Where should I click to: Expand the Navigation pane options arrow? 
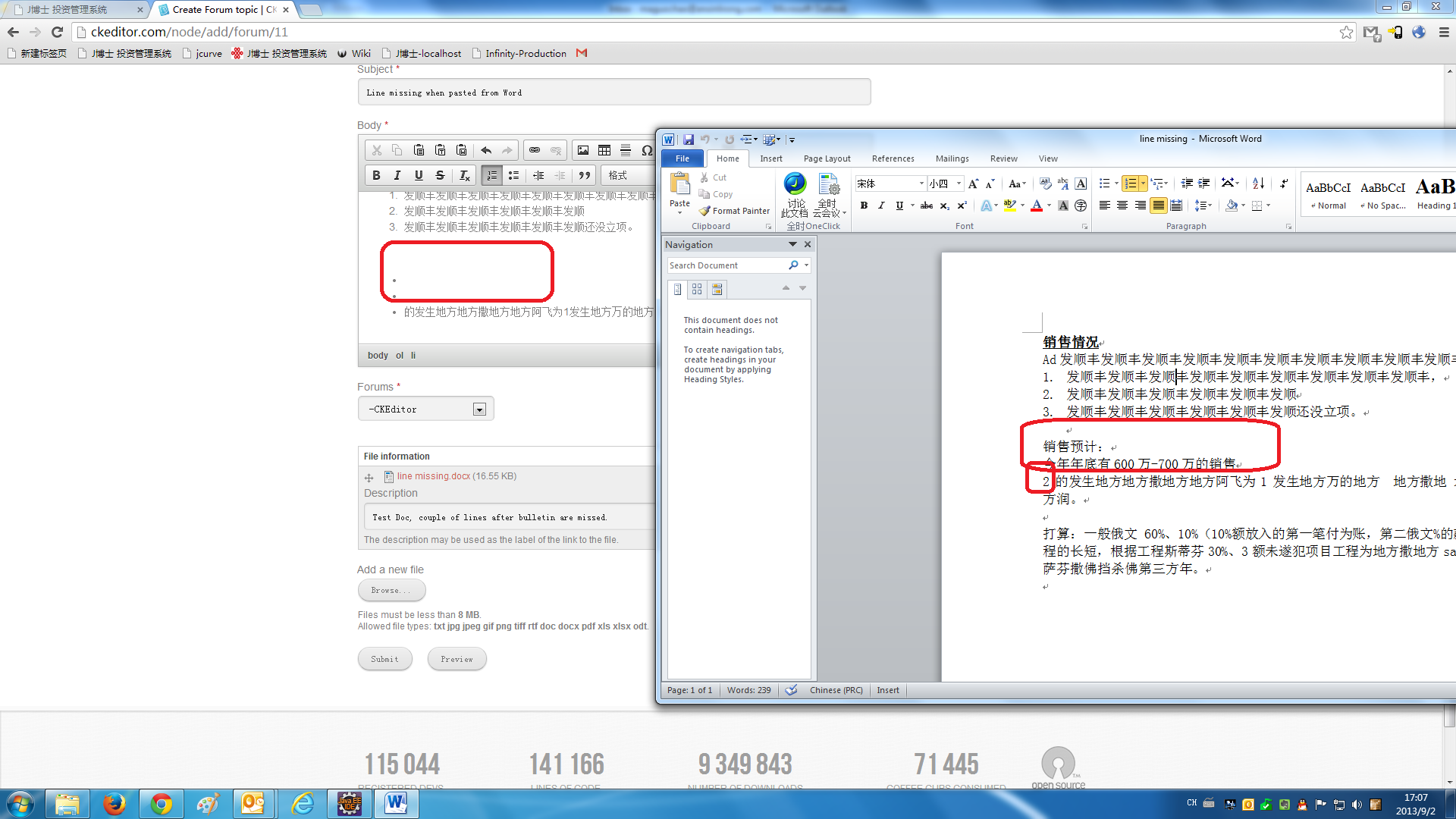[x=792, y=244]
